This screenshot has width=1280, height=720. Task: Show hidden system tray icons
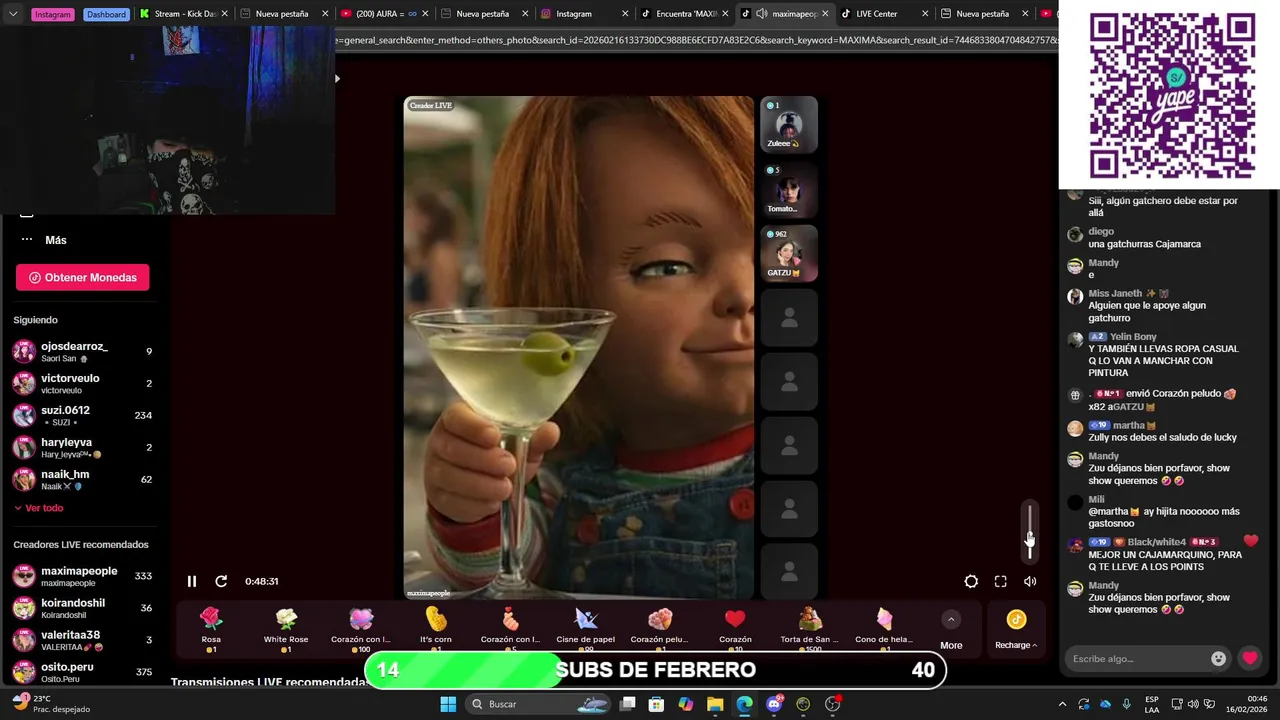pyautogui.click(x=1062, y=704)
